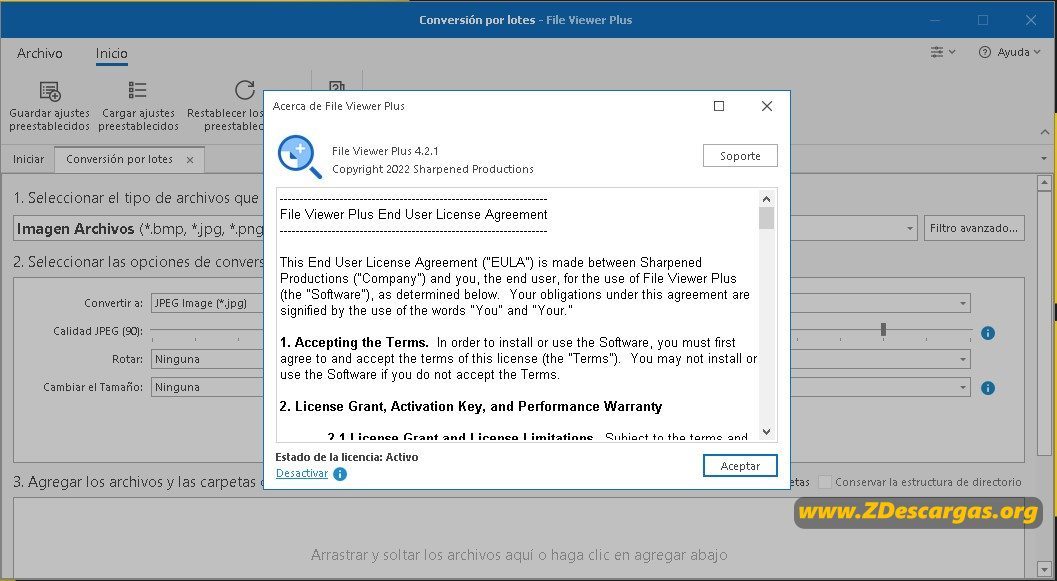Close the Acerca de File Viewer Plus dialog

766,106
